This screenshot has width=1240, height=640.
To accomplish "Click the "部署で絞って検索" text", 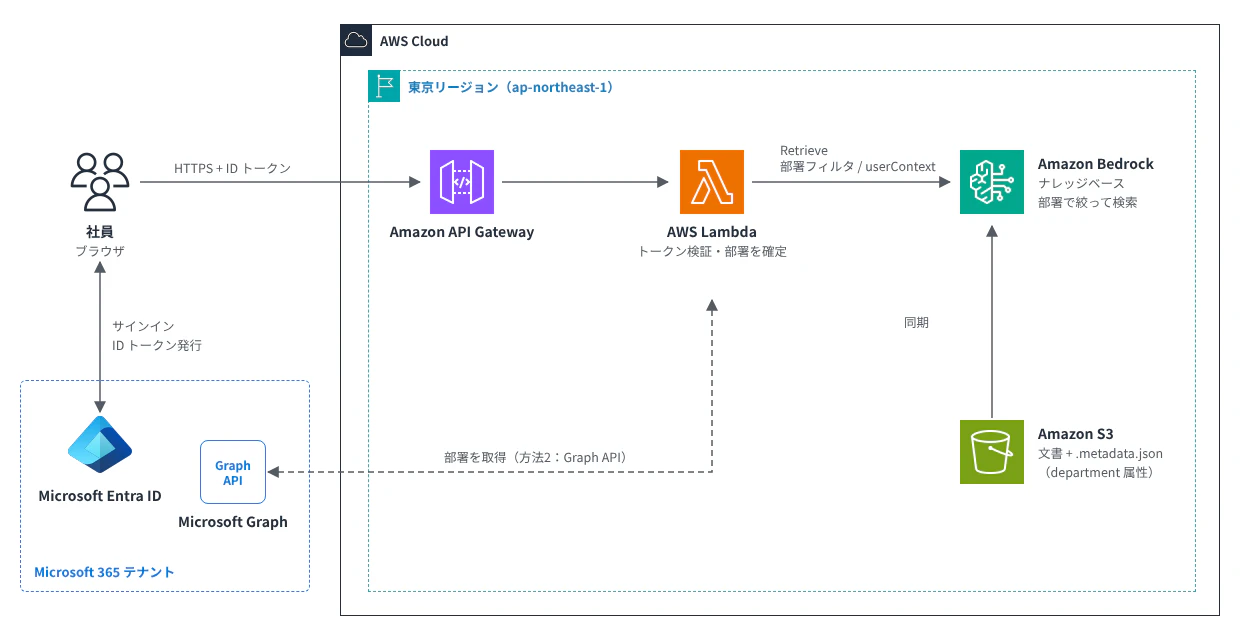I will tap(1087, 202).
